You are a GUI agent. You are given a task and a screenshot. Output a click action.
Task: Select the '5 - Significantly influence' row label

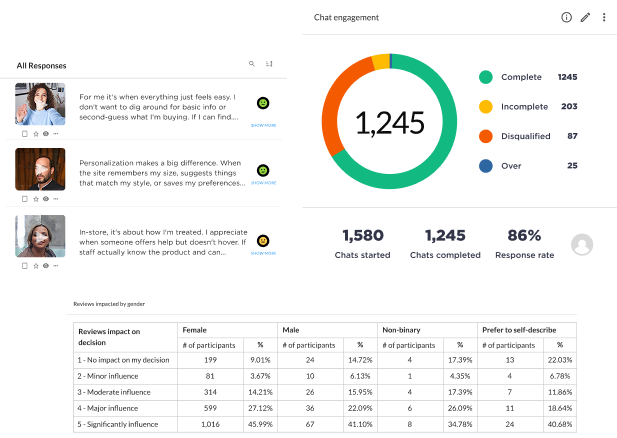118,425
